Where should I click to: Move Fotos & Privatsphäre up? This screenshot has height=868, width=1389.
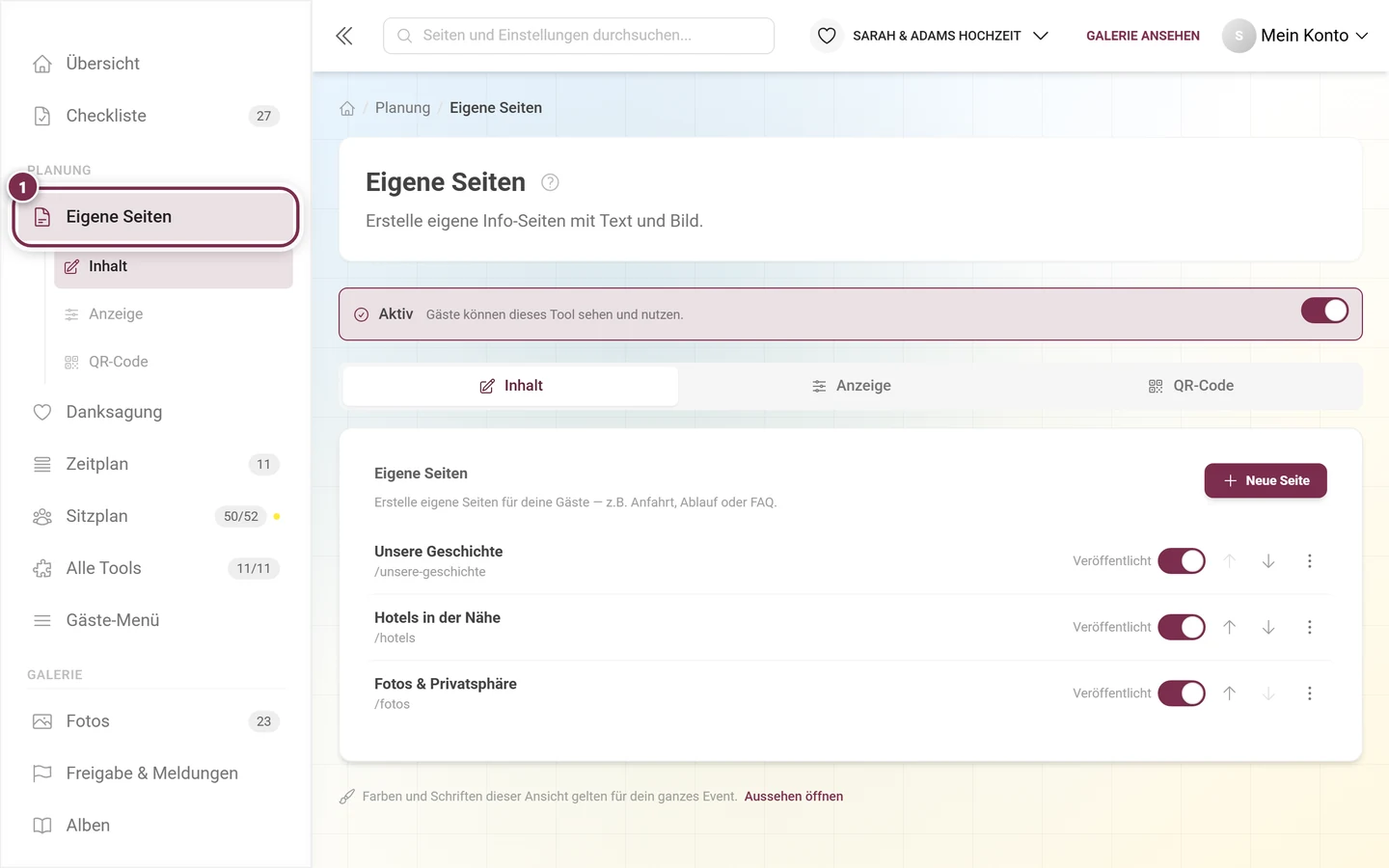click(1230, 693)
